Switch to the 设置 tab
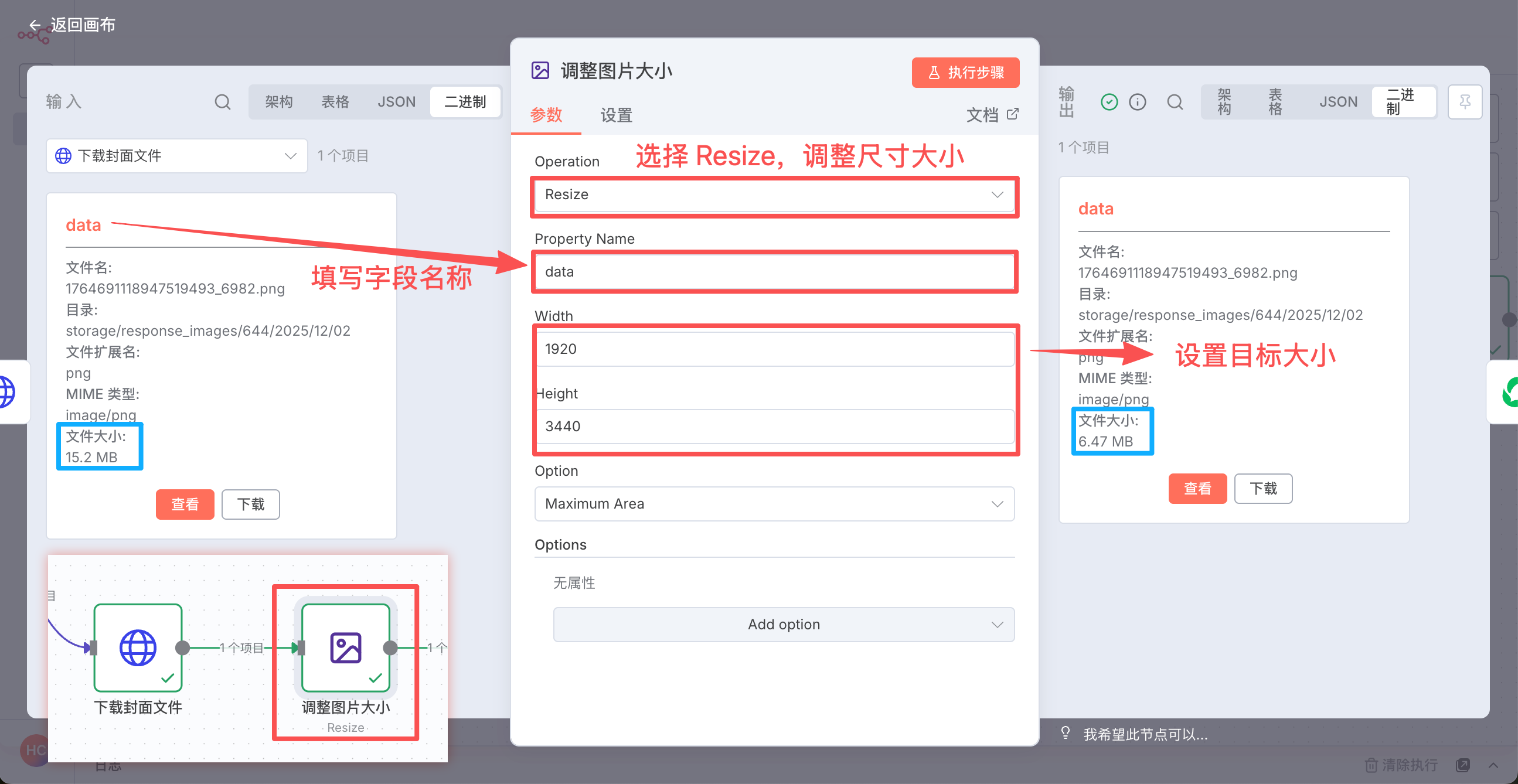This screenshot has height=784, width=1518. pyautogui.click(x=617, y=115)
